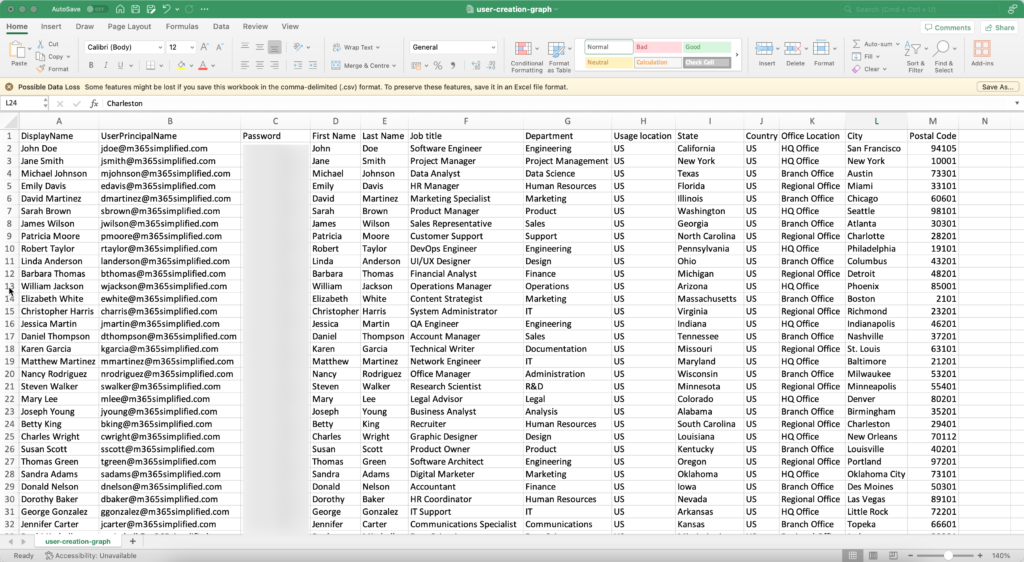Apply the Good cell style
Screen dimensions: 1024x562
coord(707,47)
